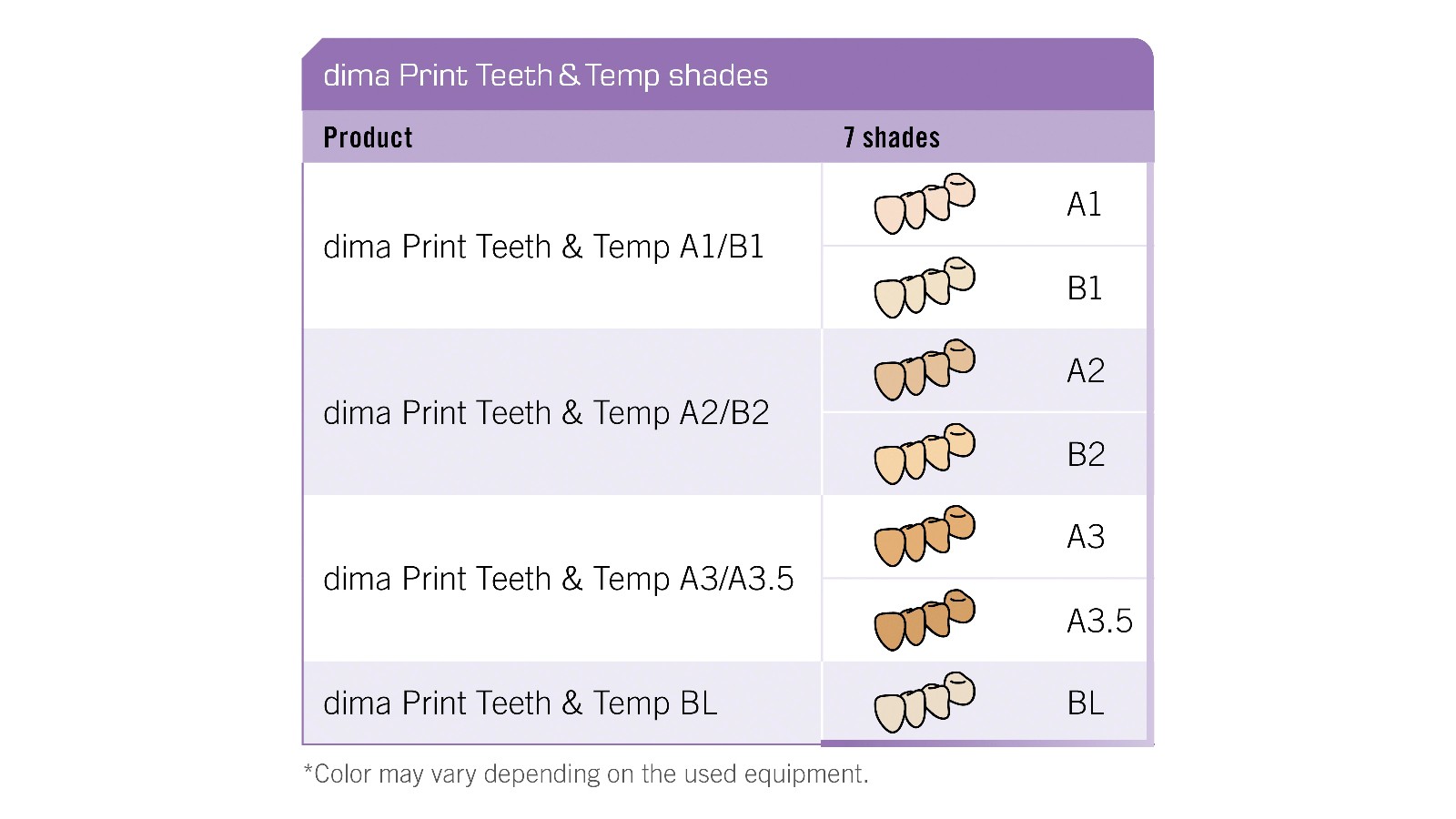This screenshot has height=819, width=1456.
Task: Select the B2 shade teeth icon
Action: [924, 454]
